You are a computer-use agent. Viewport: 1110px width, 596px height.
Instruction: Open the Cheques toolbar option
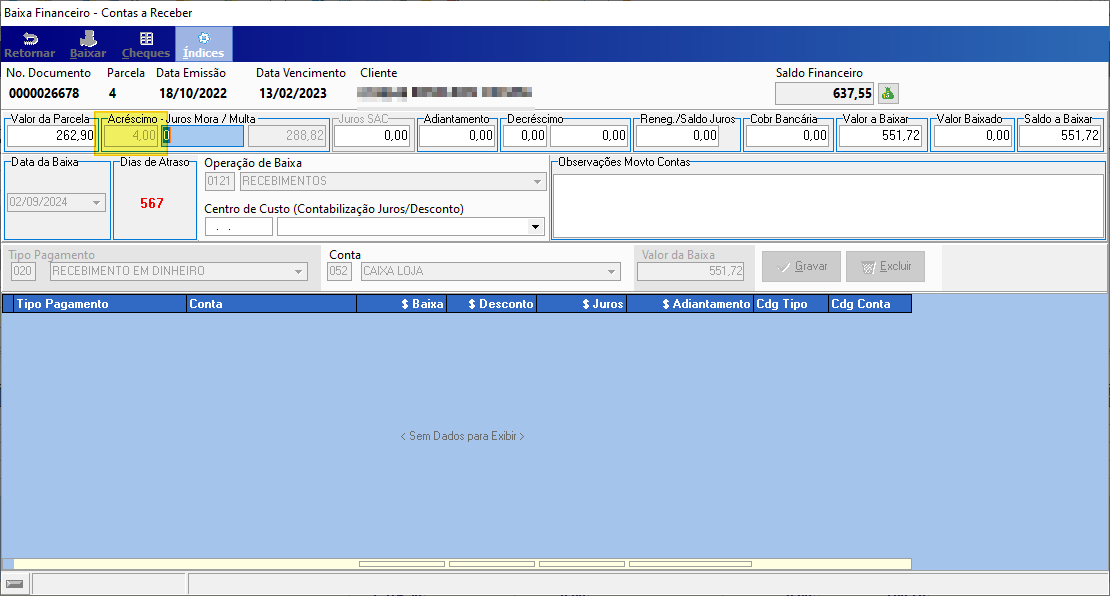pos(146,45)
